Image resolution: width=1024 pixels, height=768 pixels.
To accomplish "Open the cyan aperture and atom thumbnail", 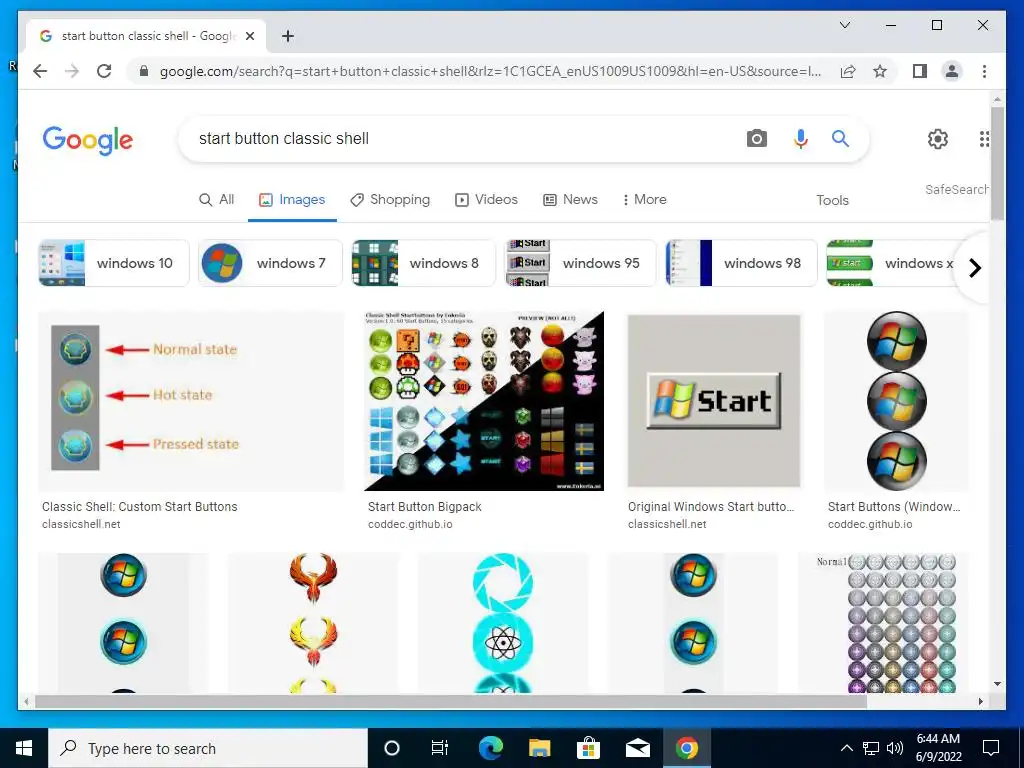I will (503, 623).
